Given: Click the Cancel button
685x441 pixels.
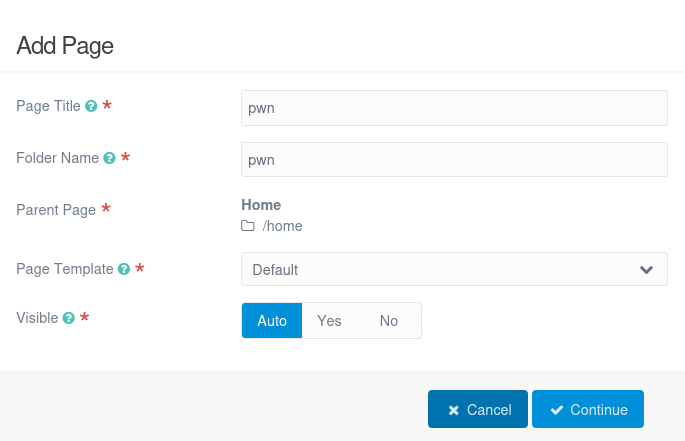Looking at the screenshot, I should pos(478,409).
